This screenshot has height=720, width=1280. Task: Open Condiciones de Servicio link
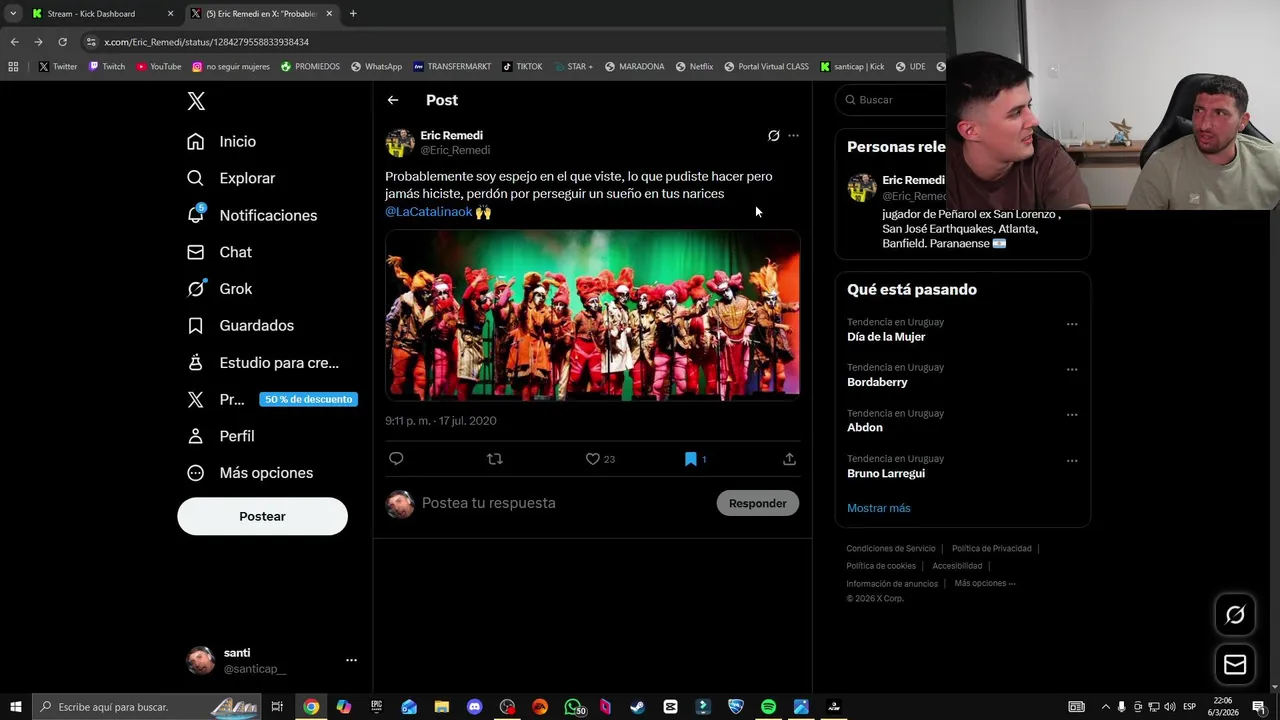891,548
